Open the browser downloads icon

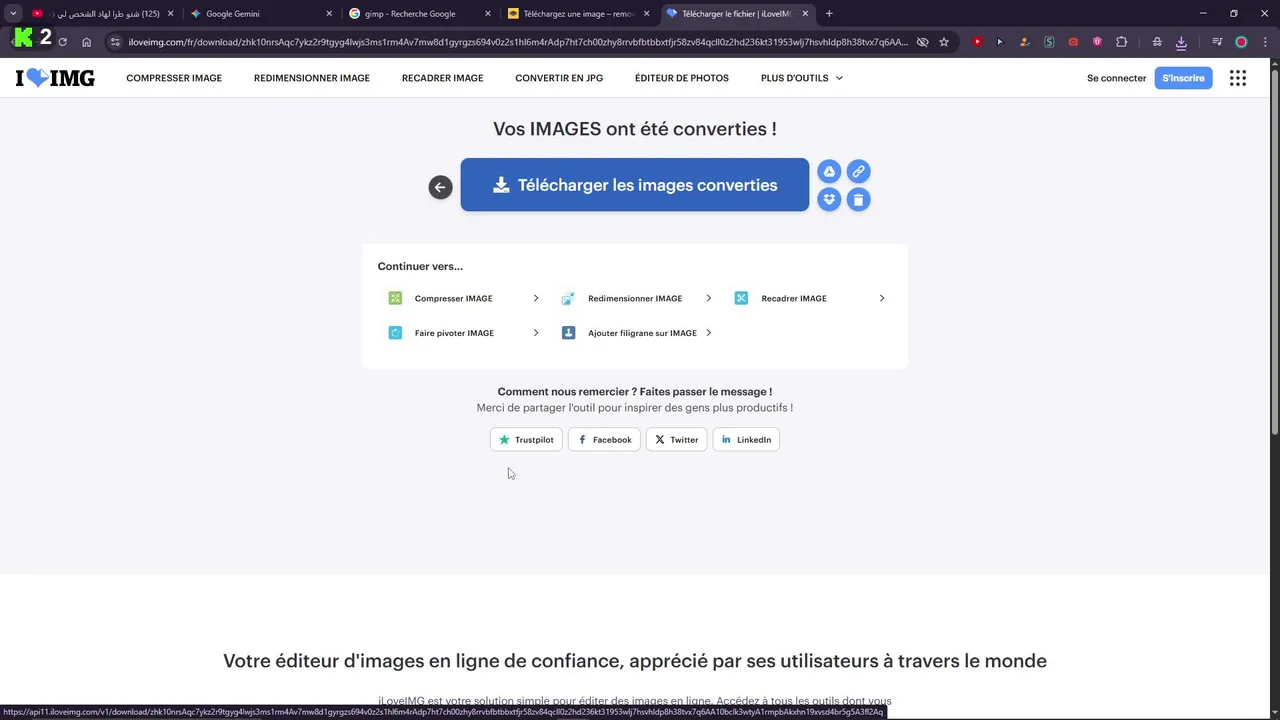point(1181,42)
